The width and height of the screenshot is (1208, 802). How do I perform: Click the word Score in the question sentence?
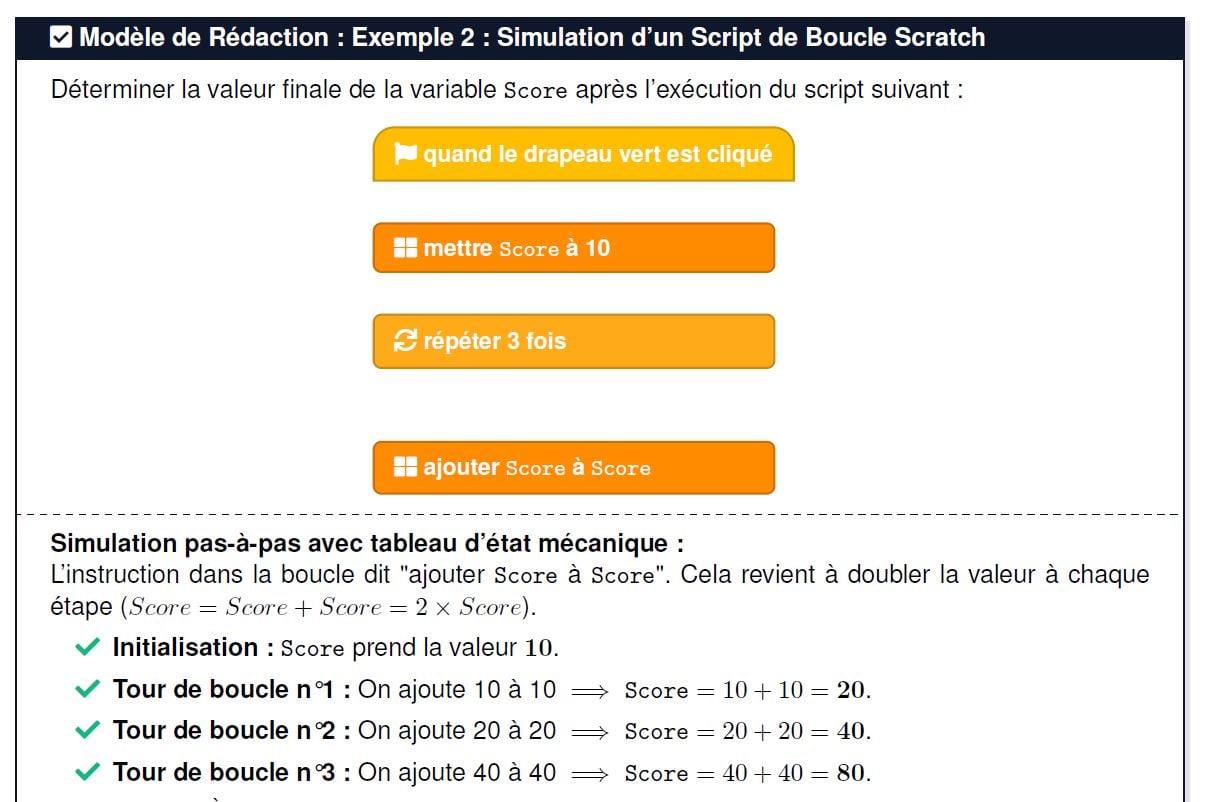coord(535,90)
